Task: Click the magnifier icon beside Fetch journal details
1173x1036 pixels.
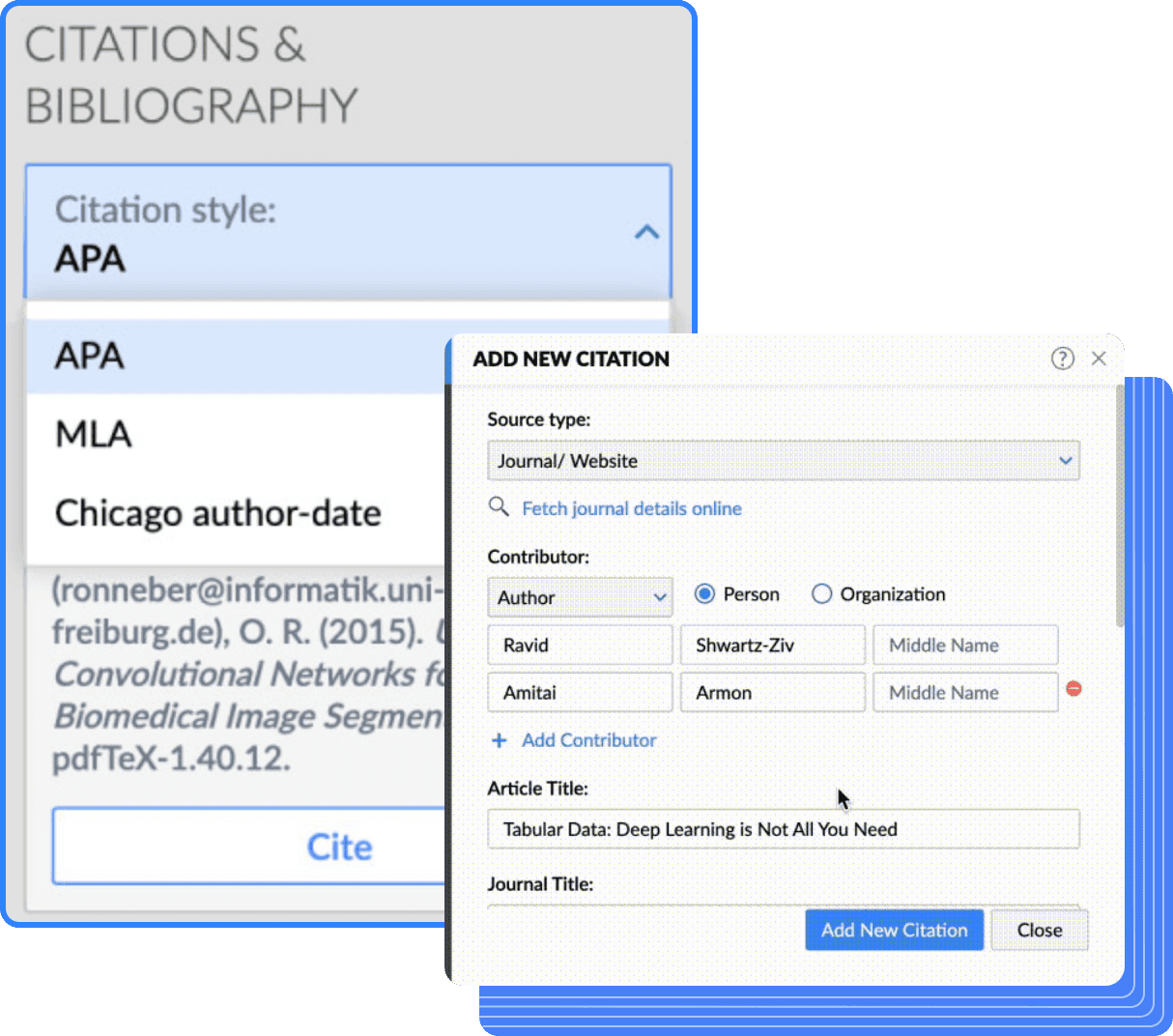Action: pyautogui.click(x=499, y=507)
